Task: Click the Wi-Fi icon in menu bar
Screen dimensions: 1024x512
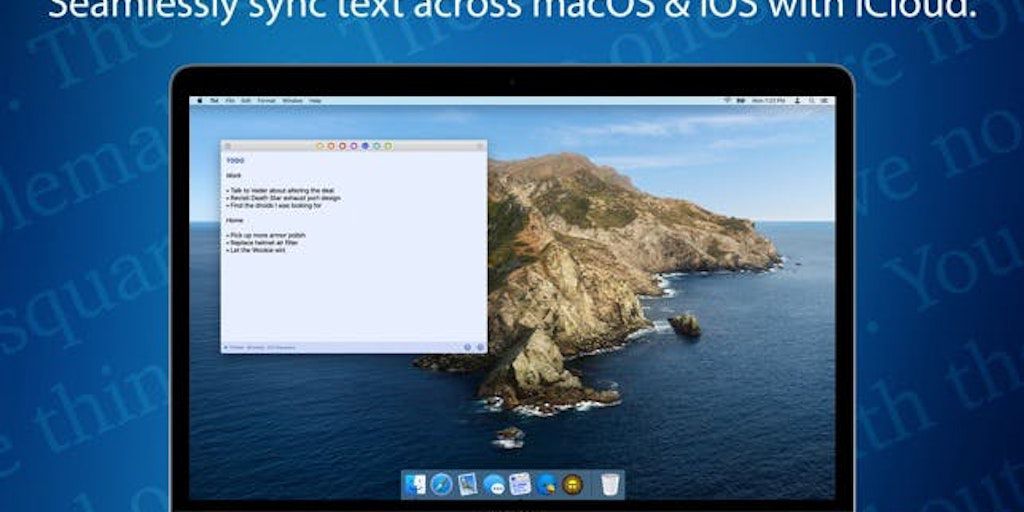Action: tap(727, 101)
